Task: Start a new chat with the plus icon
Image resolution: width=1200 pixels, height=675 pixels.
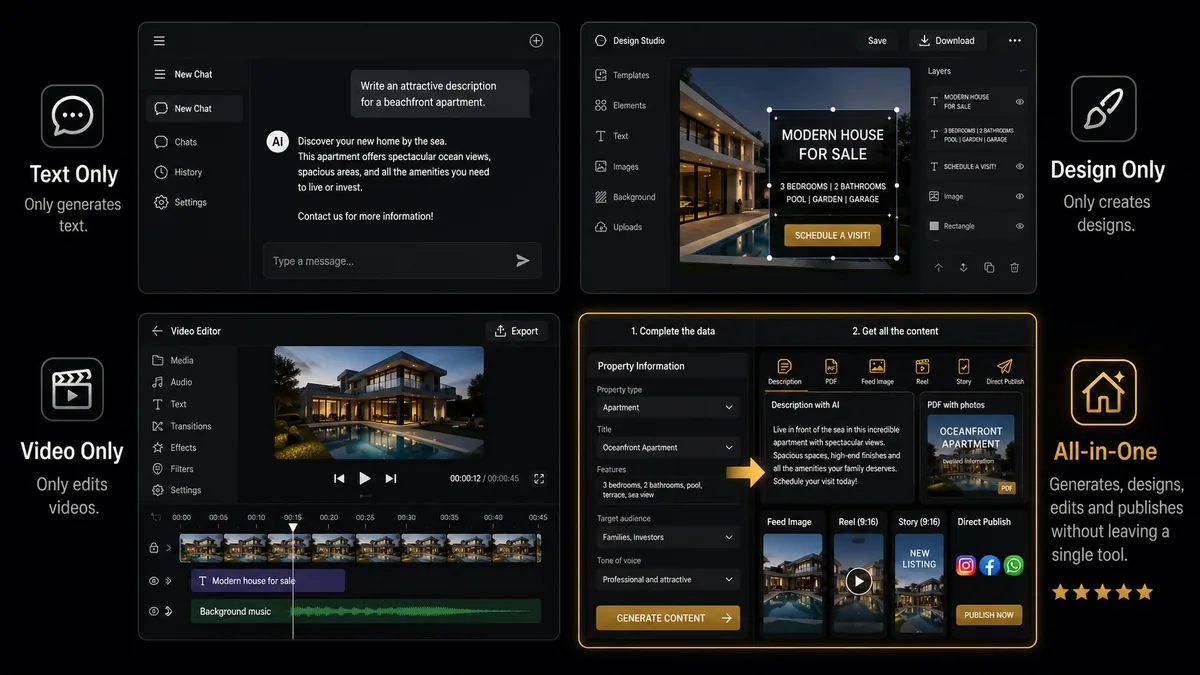Action: tap(536, 41)
